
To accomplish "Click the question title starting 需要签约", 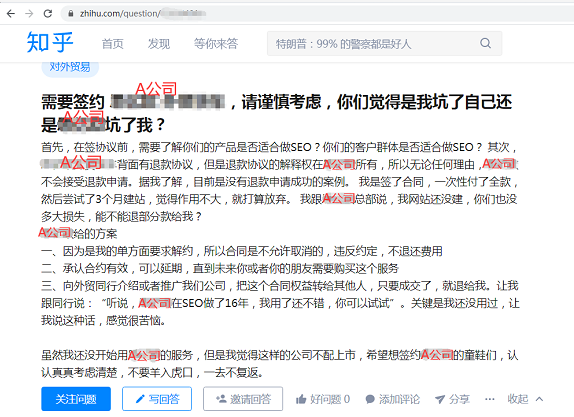I will [276, 113].
